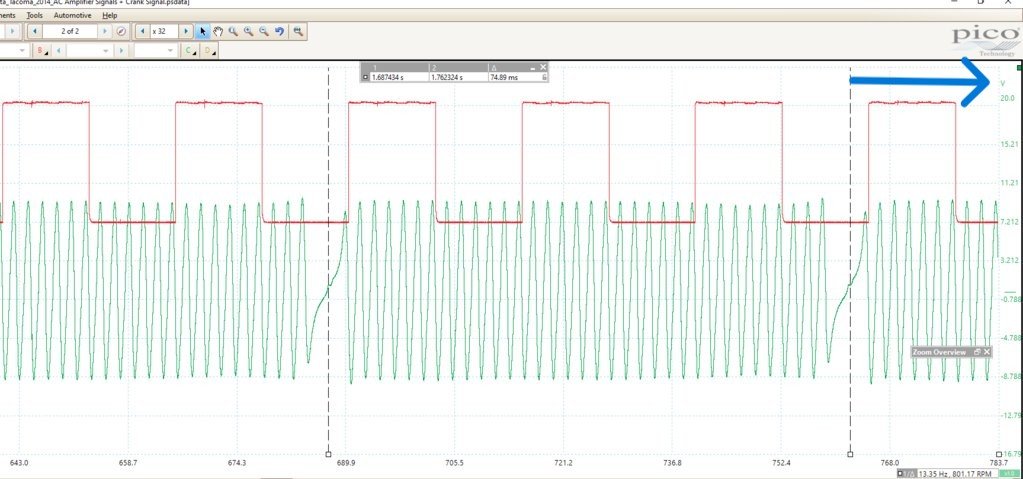Go to next waveform buffer

pos(105,31)
